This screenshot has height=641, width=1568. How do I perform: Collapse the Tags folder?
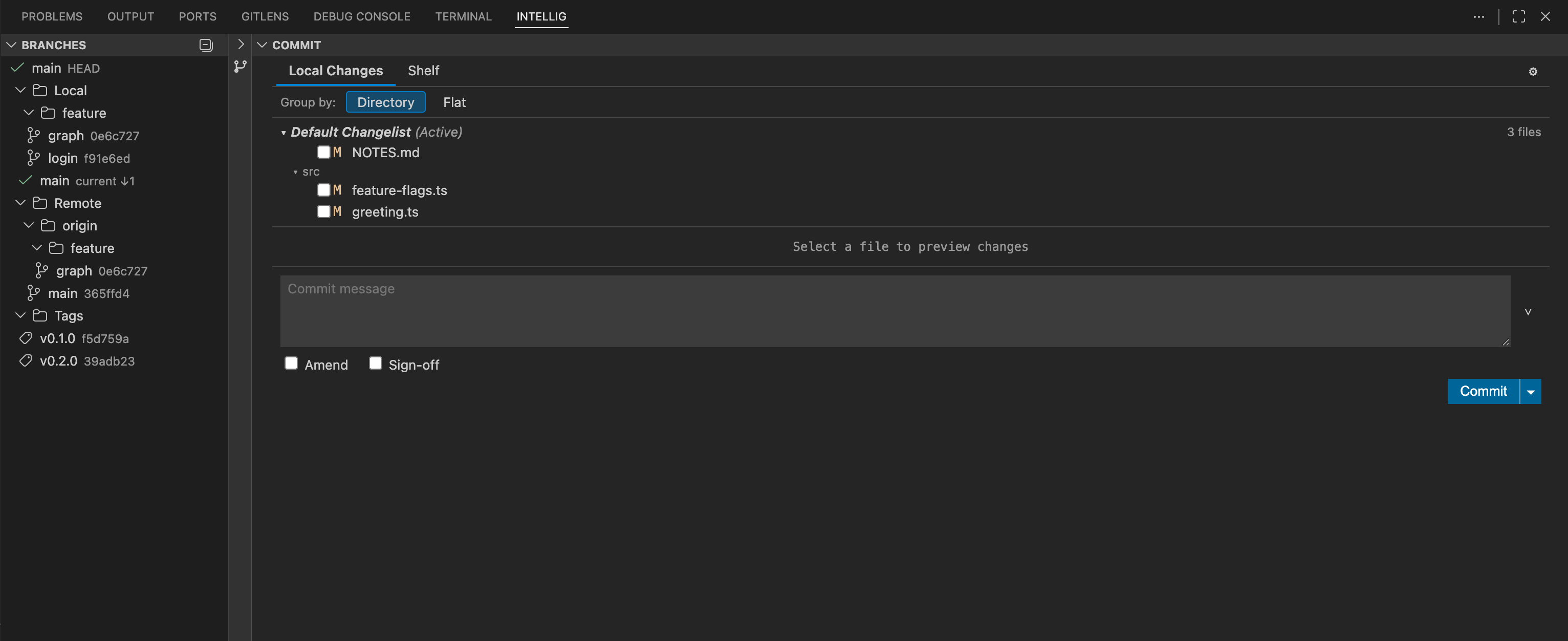click(20, 315)
